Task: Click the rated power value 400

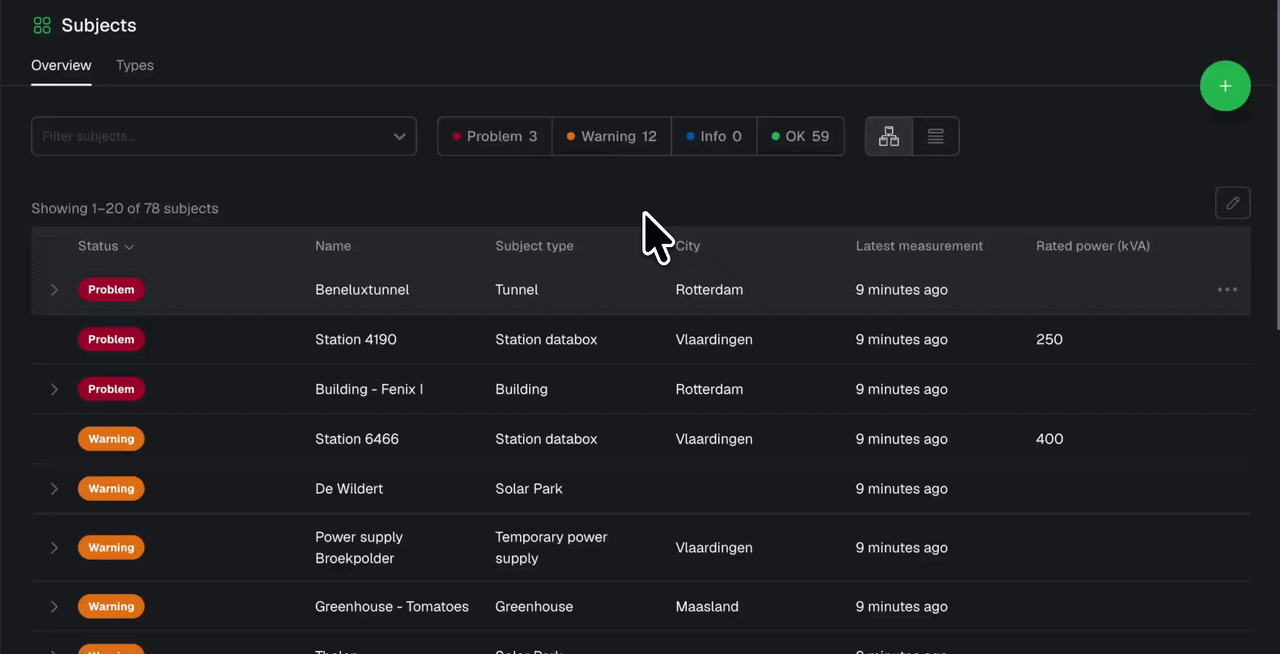Action: pyautogui.click(x=1050, y=439)
